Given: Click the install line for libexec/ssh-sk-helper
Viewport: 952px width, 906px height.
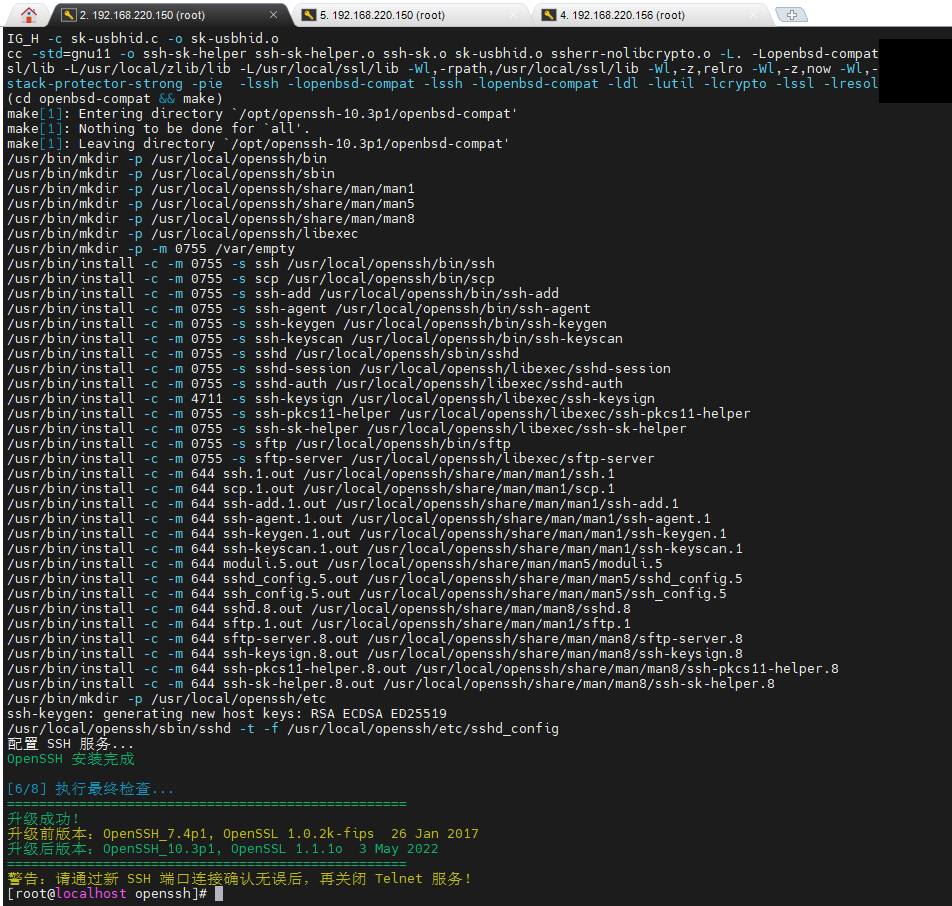Looking at the screenshot, I should click(347, 429).
